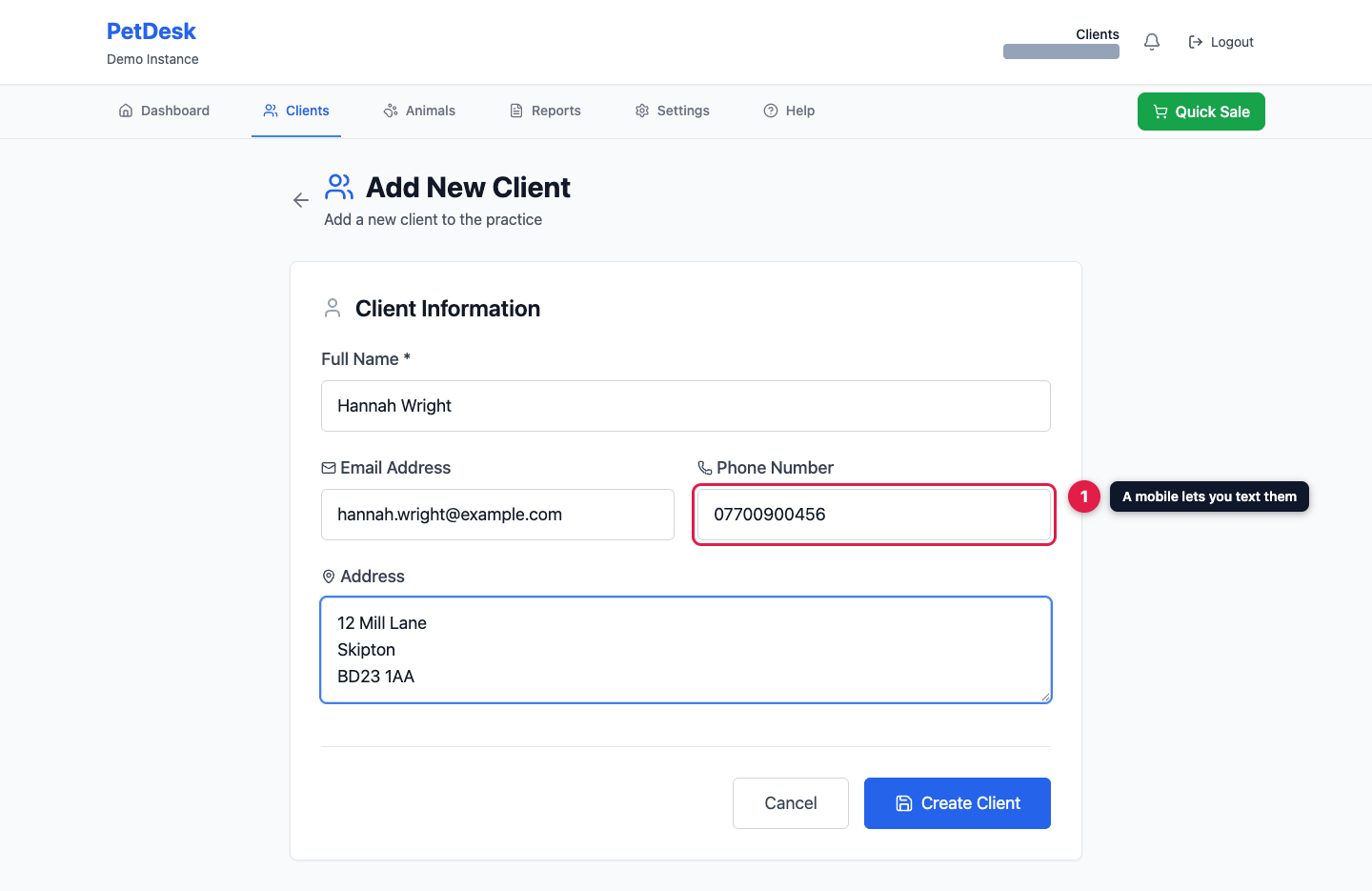Click inside the Address text area
The image size is (1372, 891).
[686, 650]
